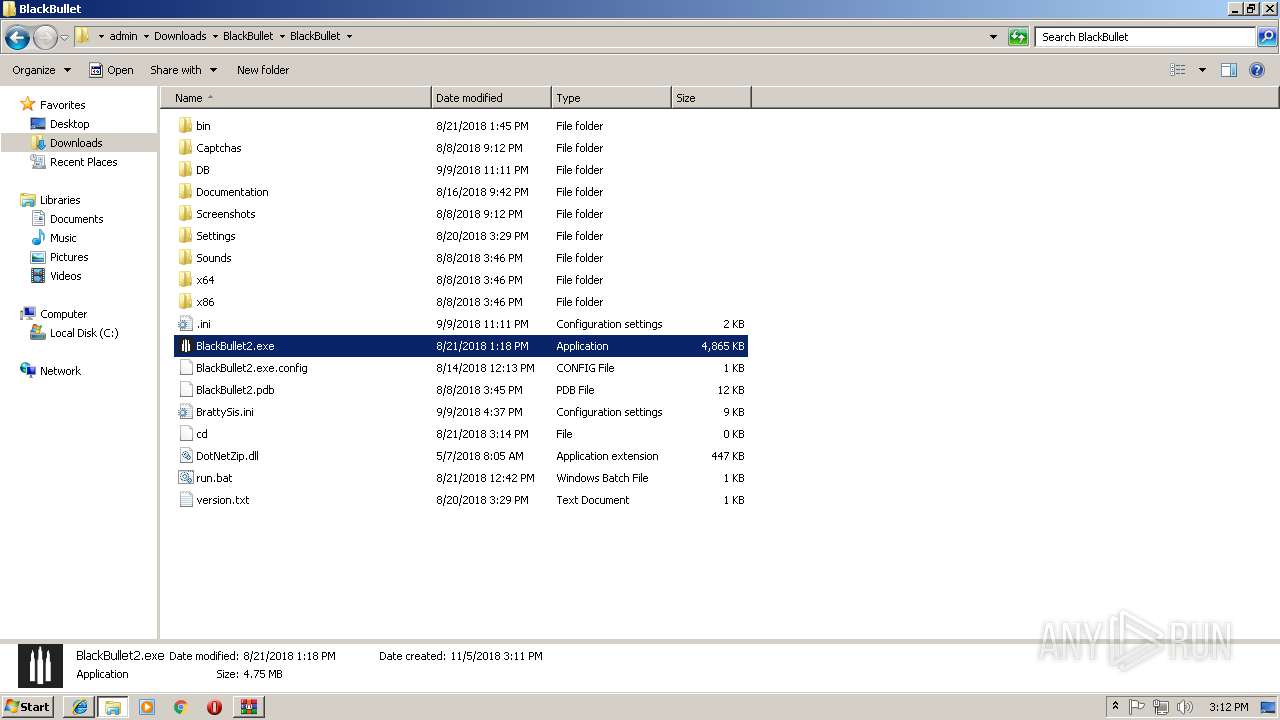Launch Google Chrome from the taskbar
Image resolution: width=1280 pixels, height=720 pixels.
click(x=181, y=707)
